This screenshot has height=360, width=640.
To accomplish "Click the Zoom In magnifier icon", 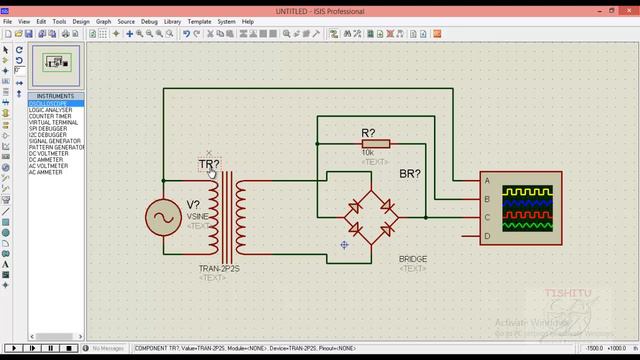I will point(140,34).
